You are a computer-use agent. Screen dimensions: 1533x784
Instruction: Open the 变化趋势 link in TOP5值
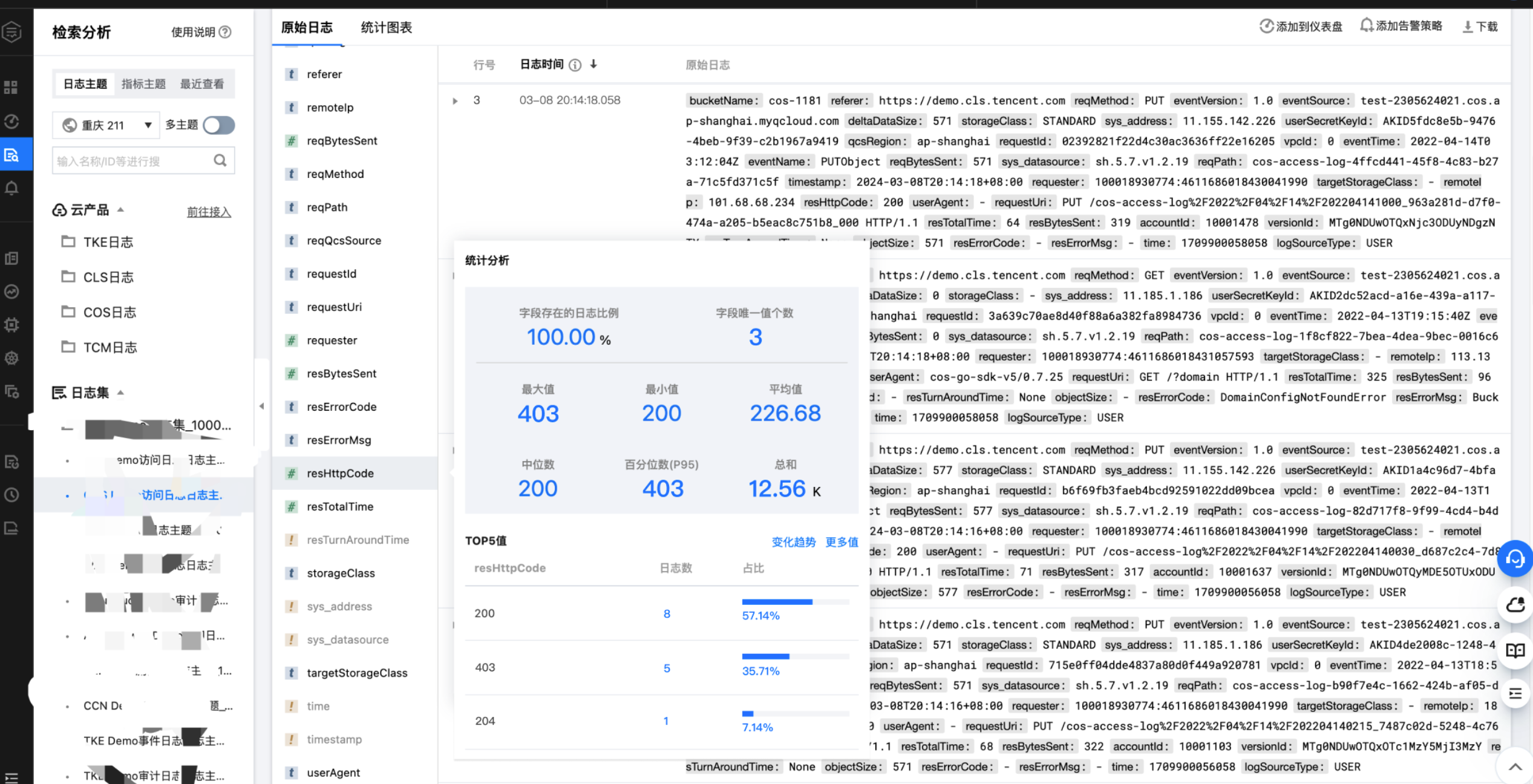pos(794,542)
